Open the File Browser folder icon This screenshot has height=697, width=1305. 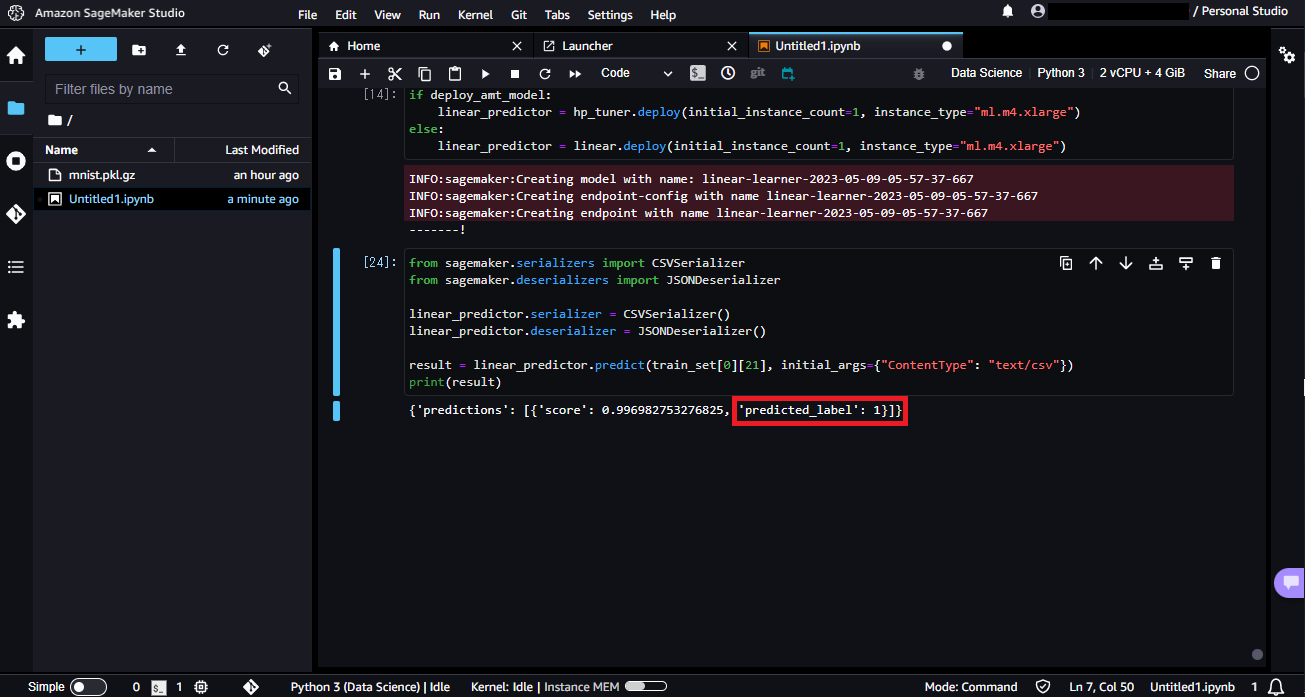[16, 108]
